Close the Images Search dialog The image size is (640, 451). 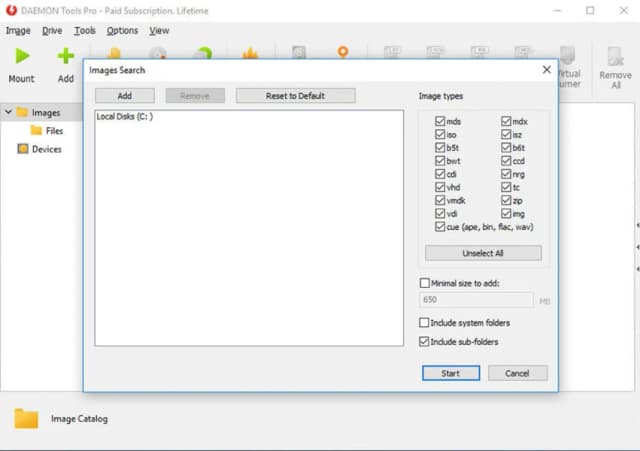point(547,70)
